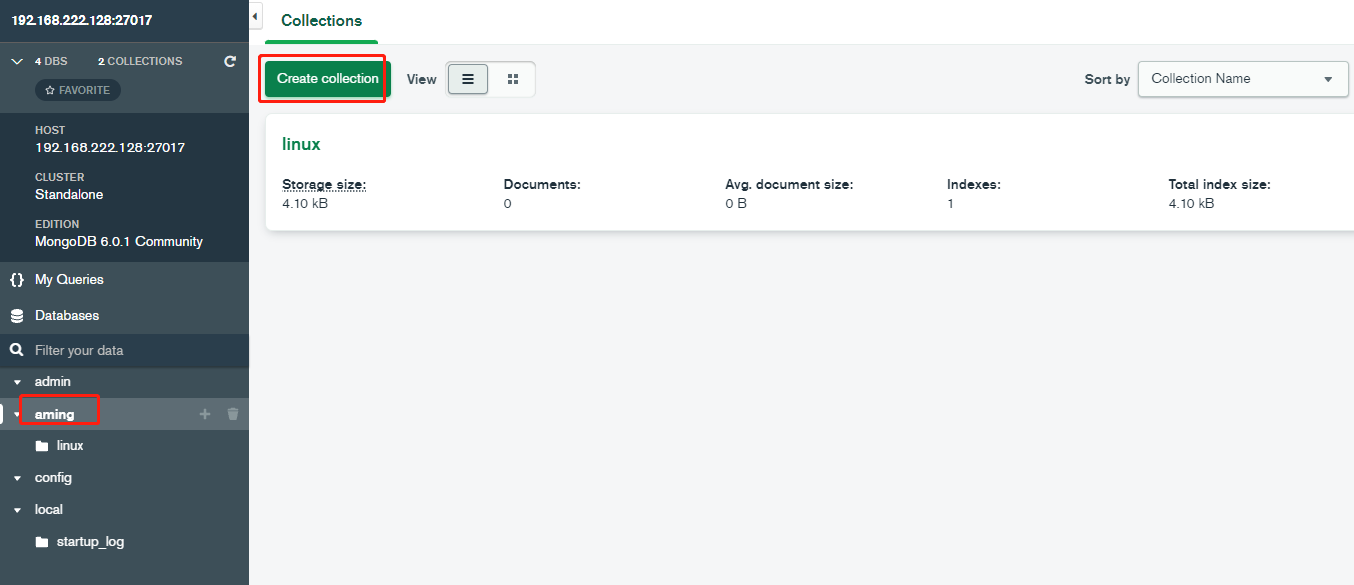
Task: Click the search magnifier icon
Action: (16, 350)
